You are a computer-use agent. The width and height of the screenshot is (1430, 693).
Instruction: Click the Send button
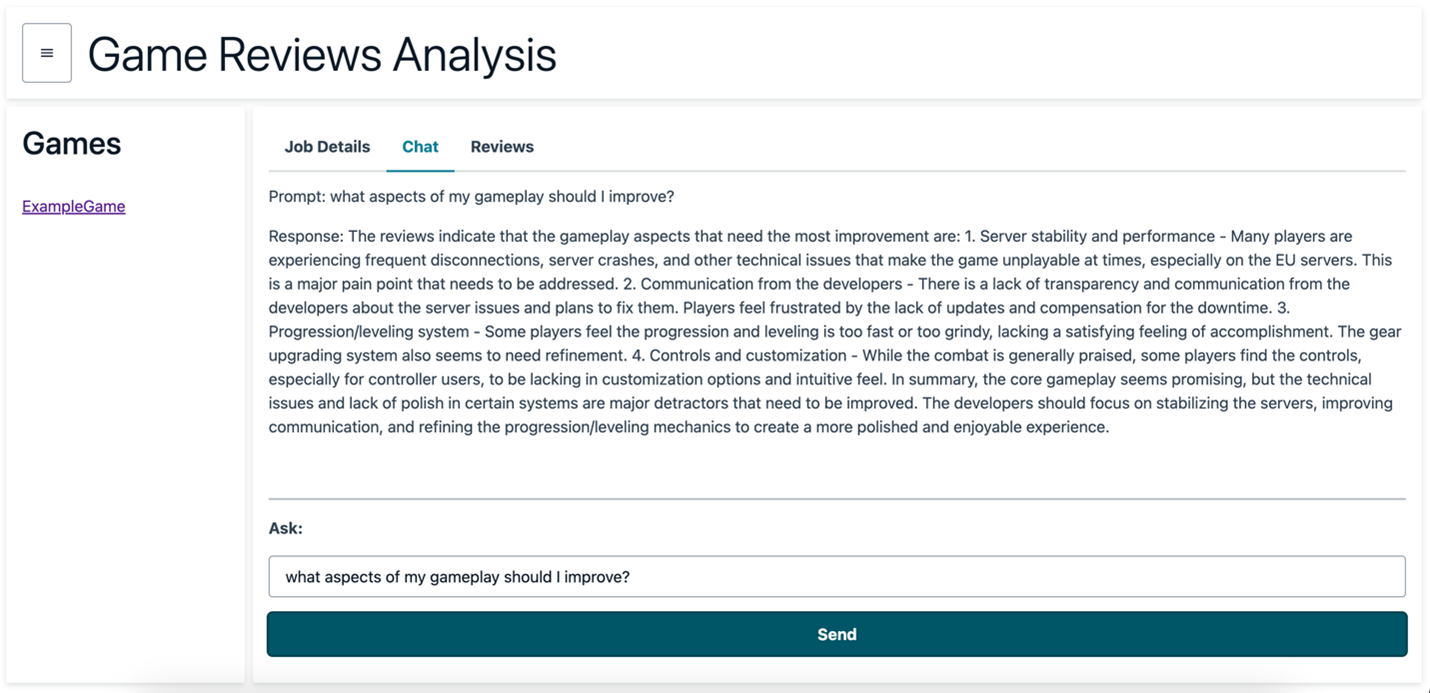[837, 634]
